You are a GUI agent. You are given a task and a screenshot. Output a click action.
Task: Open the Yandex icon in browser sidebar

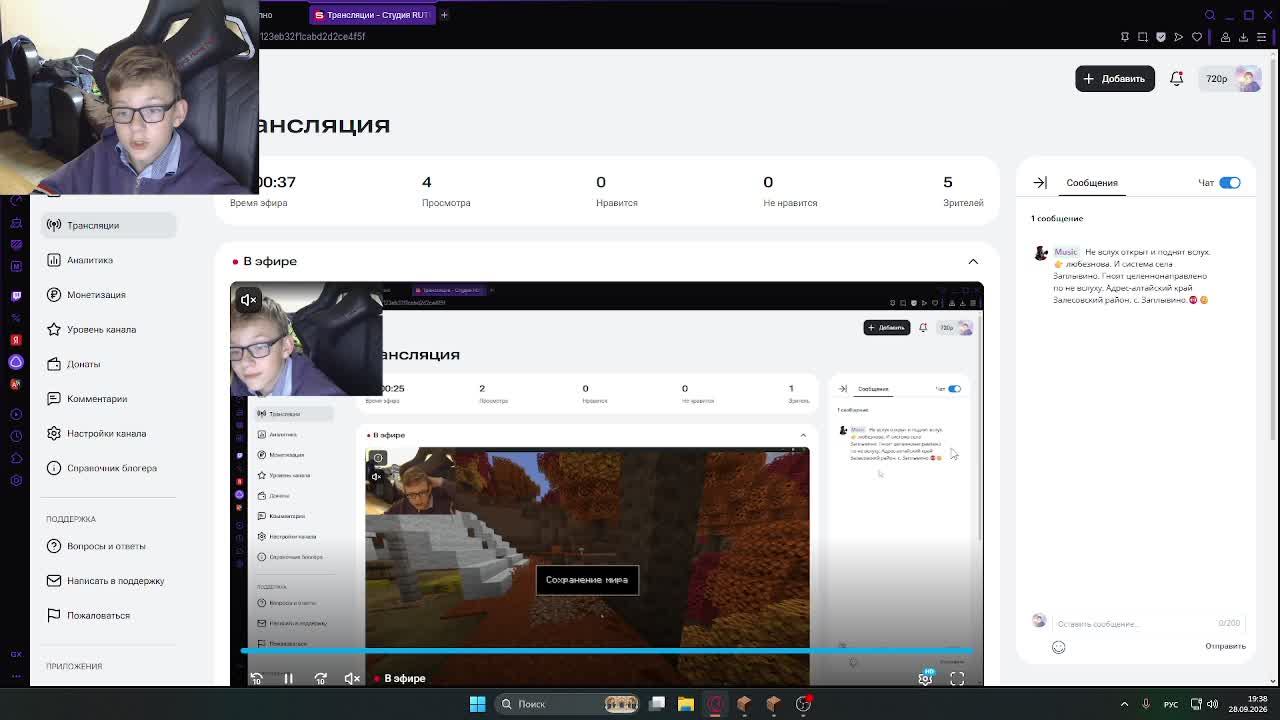(16, 340)
